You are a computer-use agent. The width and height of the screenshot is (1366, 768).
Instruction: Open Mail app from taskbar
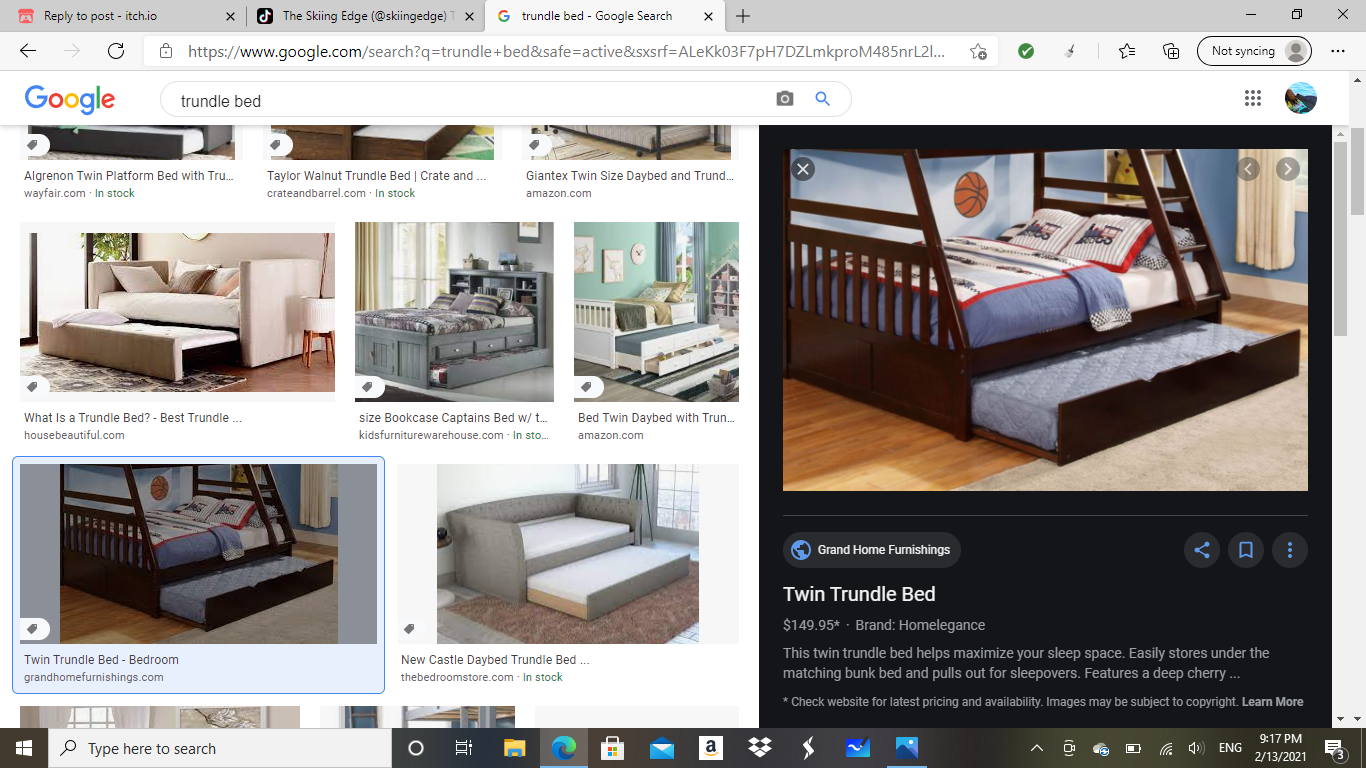click(x=661, y=748)
